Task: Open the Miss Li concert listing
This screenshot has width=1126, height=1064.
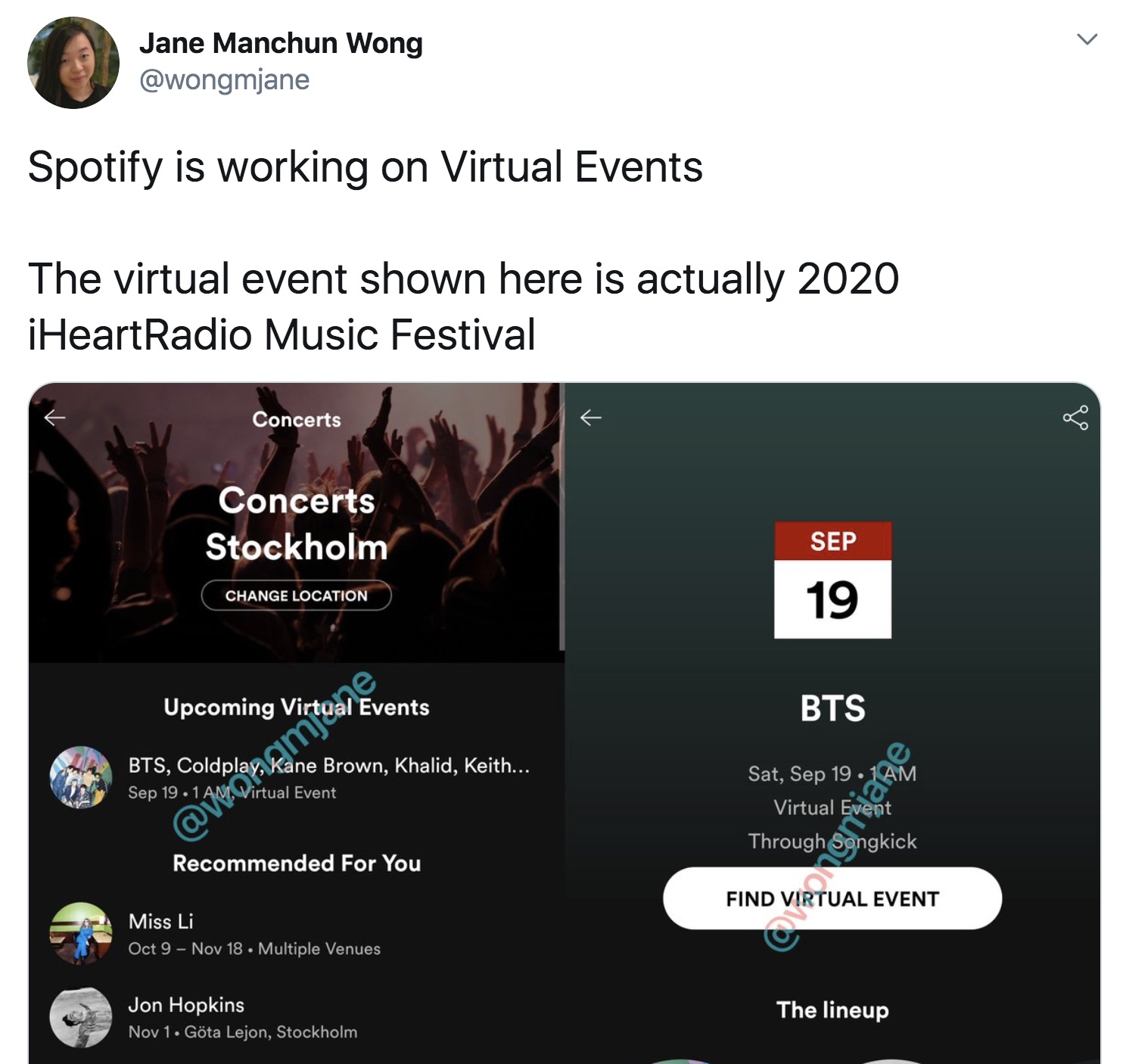Action: (295, 934)
